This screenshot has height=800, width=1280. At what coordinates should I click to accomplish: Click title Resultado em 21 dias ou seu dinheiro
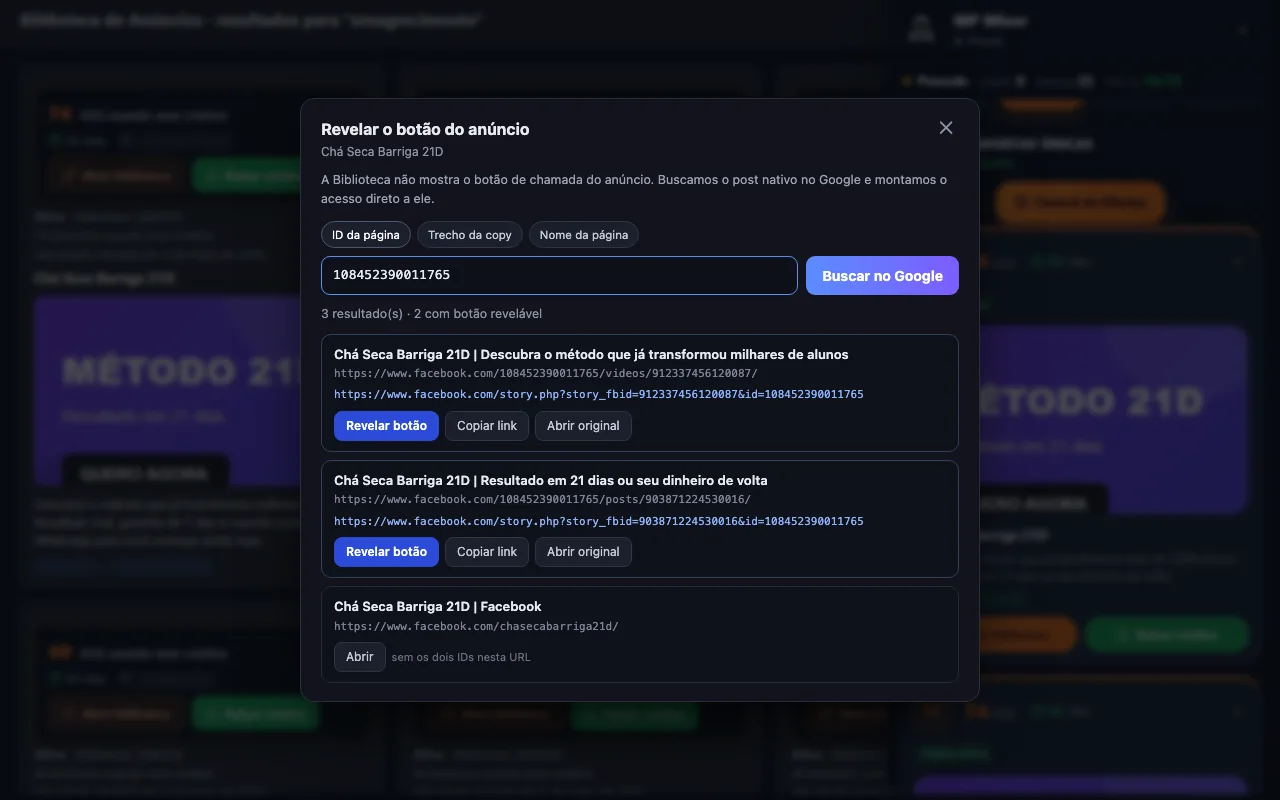(x=551, y=481)
